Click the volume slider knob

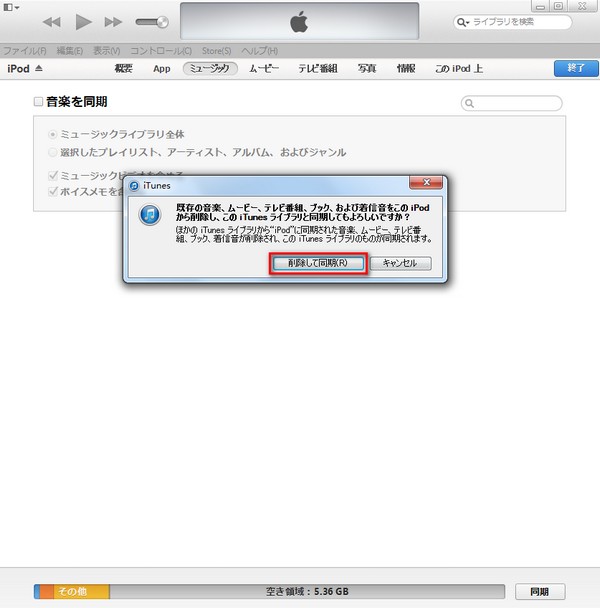coord(162,22)
